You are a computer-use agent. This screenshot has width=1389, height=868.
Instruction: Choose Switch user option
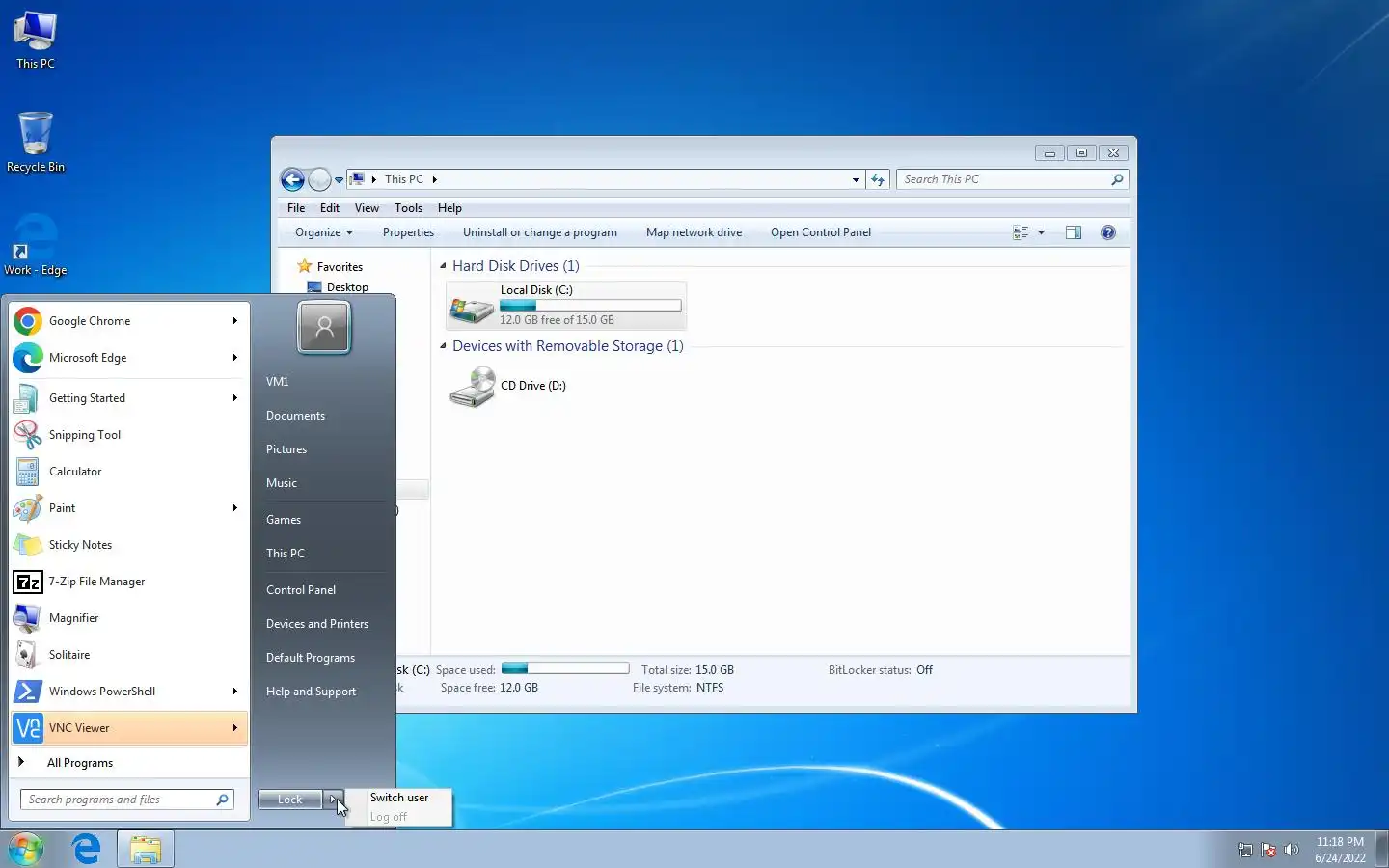coord(399,798)
